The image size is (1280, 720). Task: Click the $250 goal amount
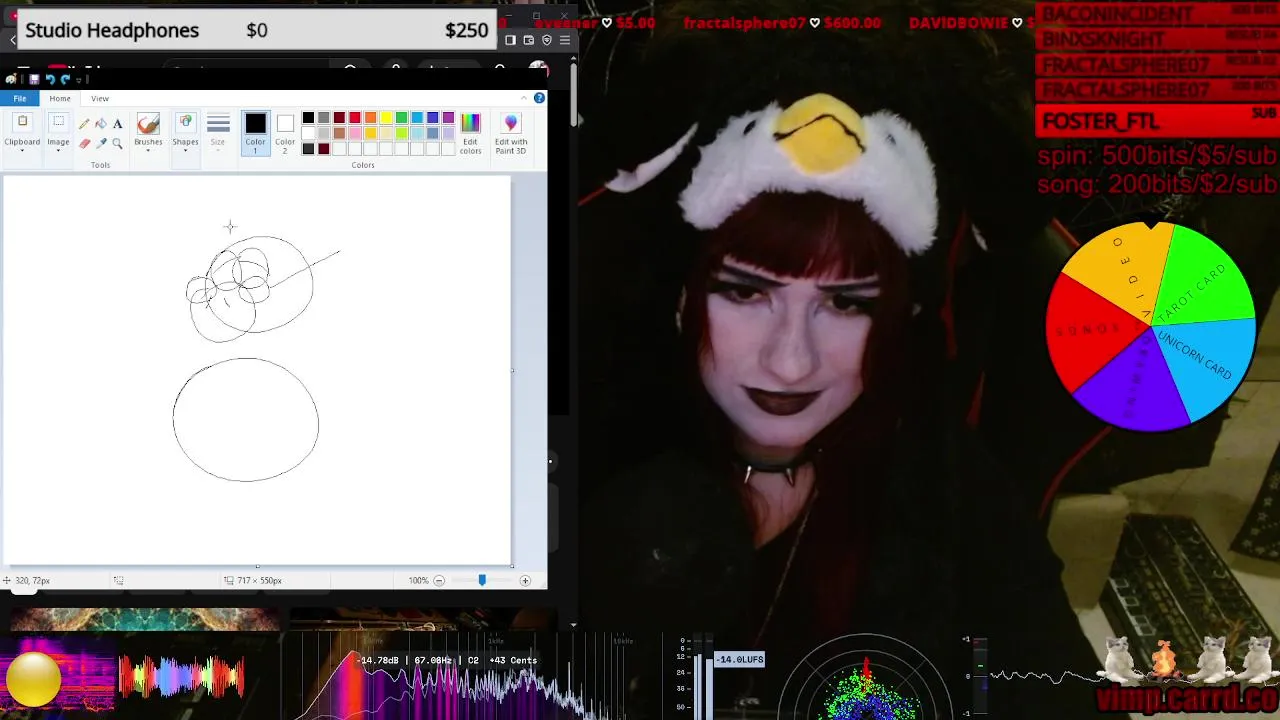[x=466, y=30]
